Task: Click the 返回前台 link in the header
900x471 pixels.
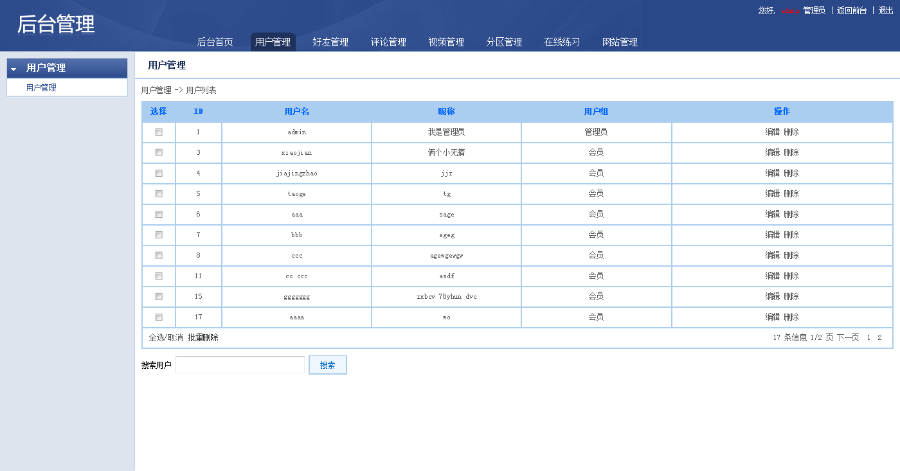Action: 851,10
